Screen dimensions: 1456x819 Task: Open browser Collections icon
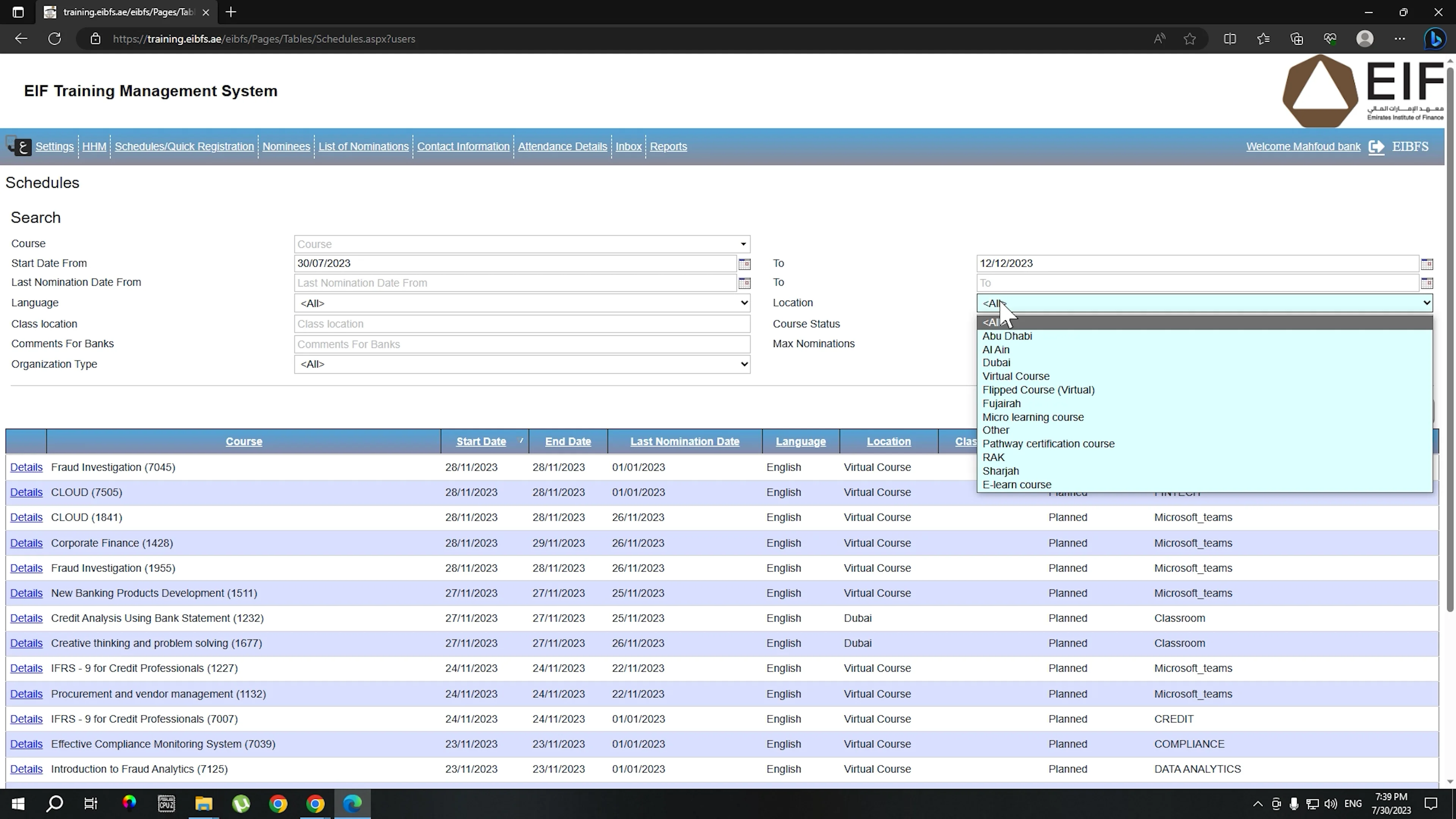click(x=1297, y=39)
